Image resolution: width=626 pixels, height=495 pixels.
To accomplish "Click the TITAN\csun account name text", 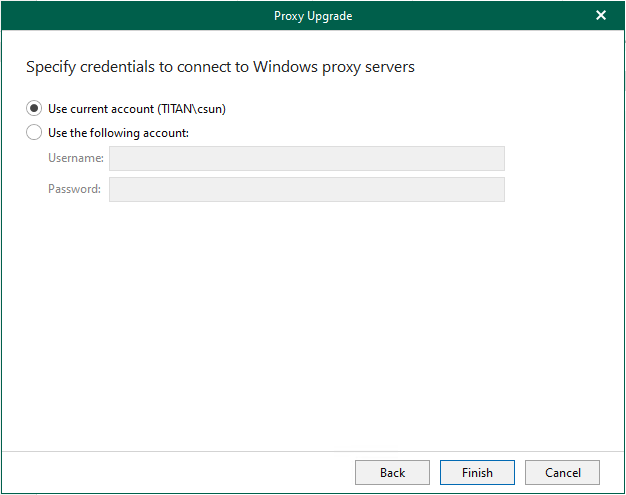I will coord(192,109).
